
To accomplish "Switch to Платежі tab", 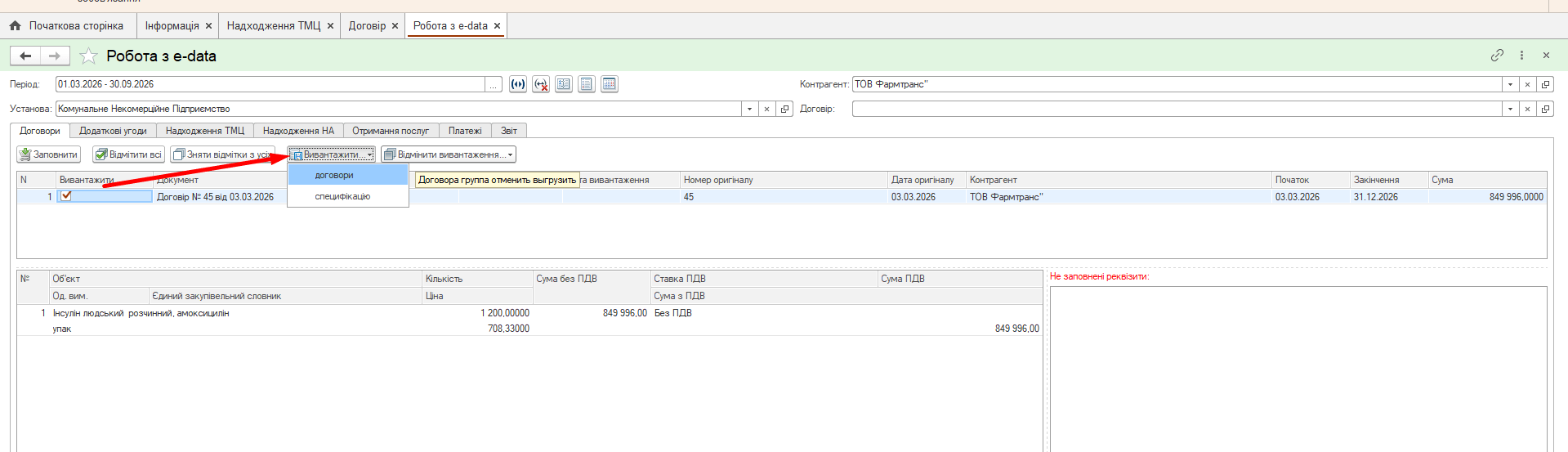I will pyautogui.click(x=465, y=131).
